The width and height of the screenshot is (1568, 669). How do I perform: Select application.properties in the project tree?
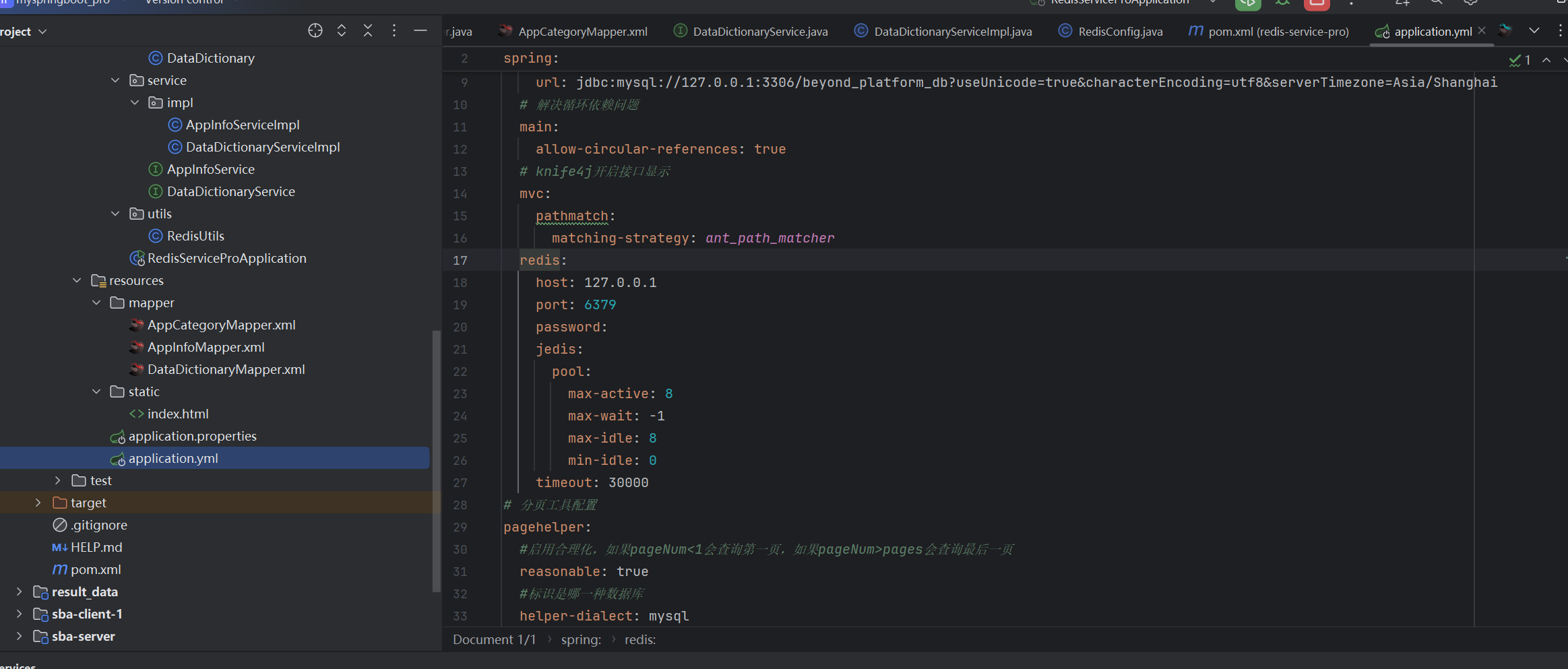coord(192,436)
